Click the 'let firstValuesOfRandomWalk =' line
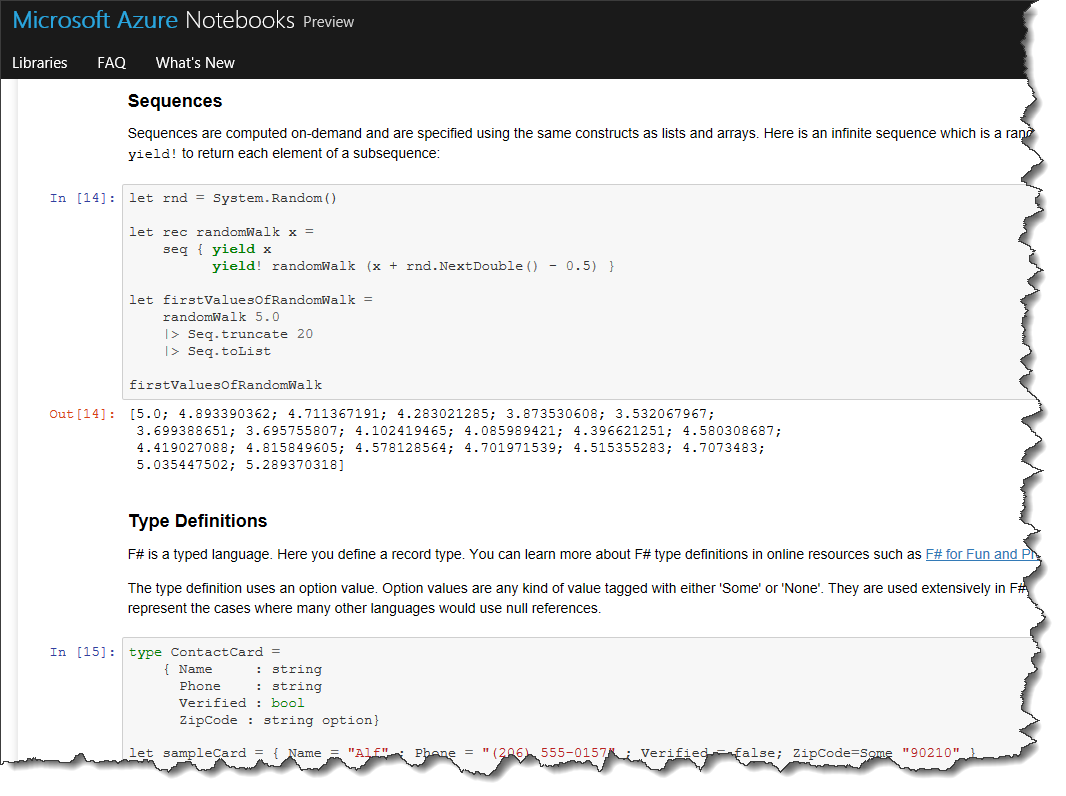This screenshot has height=796, width=1066. pos(251,300)
